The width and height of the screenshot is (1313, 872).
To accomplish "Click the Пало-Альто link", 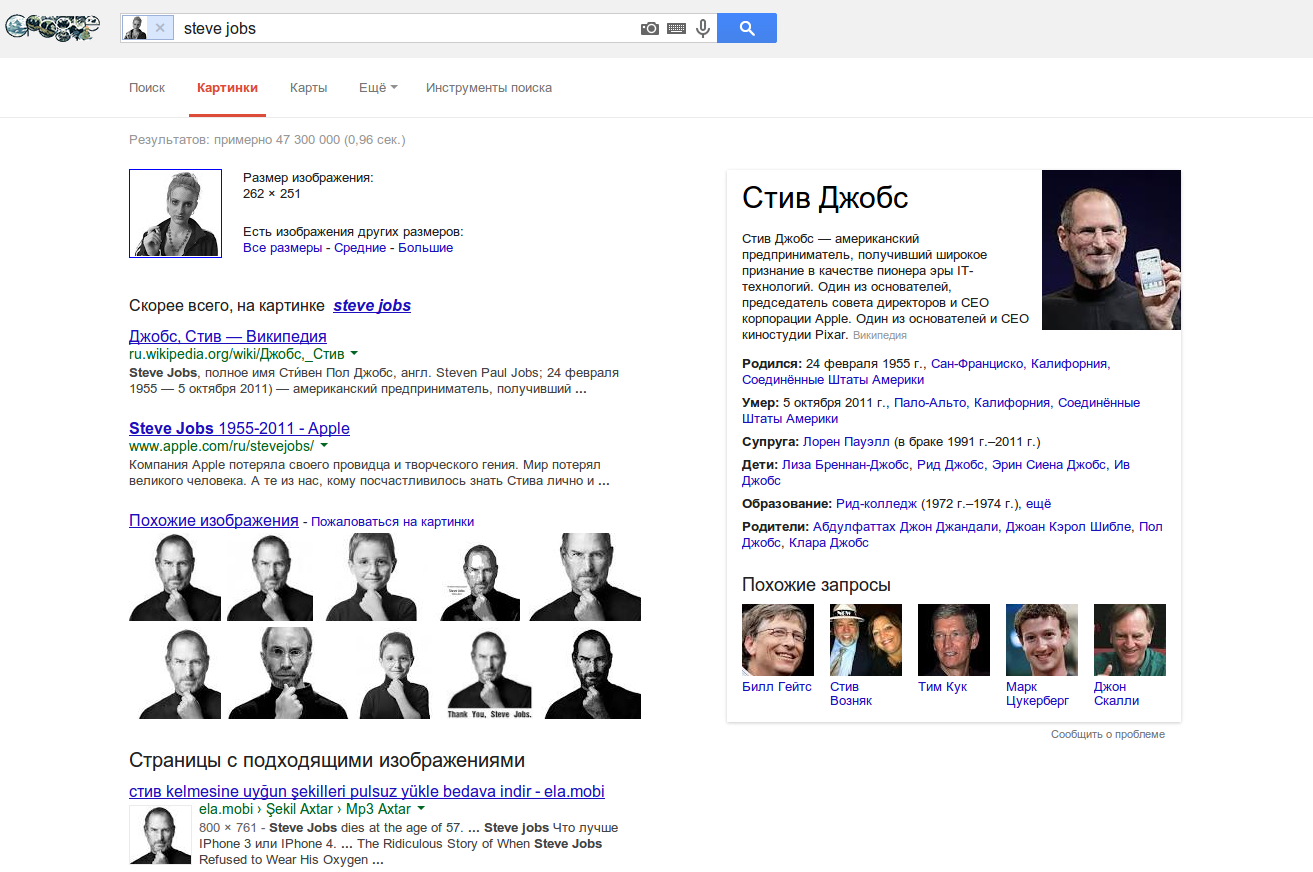I will [x=930, y=403].
